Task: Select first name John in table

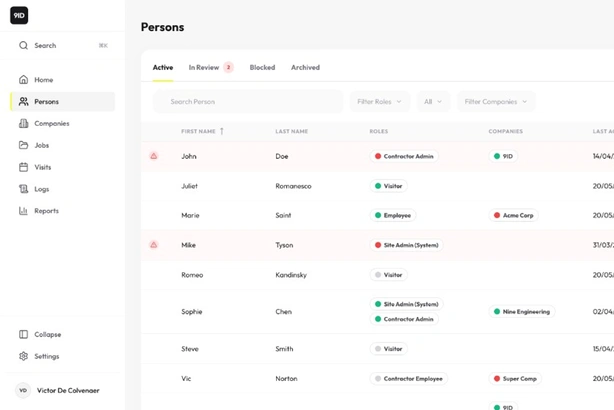Action: pyautogui.click(x=189, y=156)
